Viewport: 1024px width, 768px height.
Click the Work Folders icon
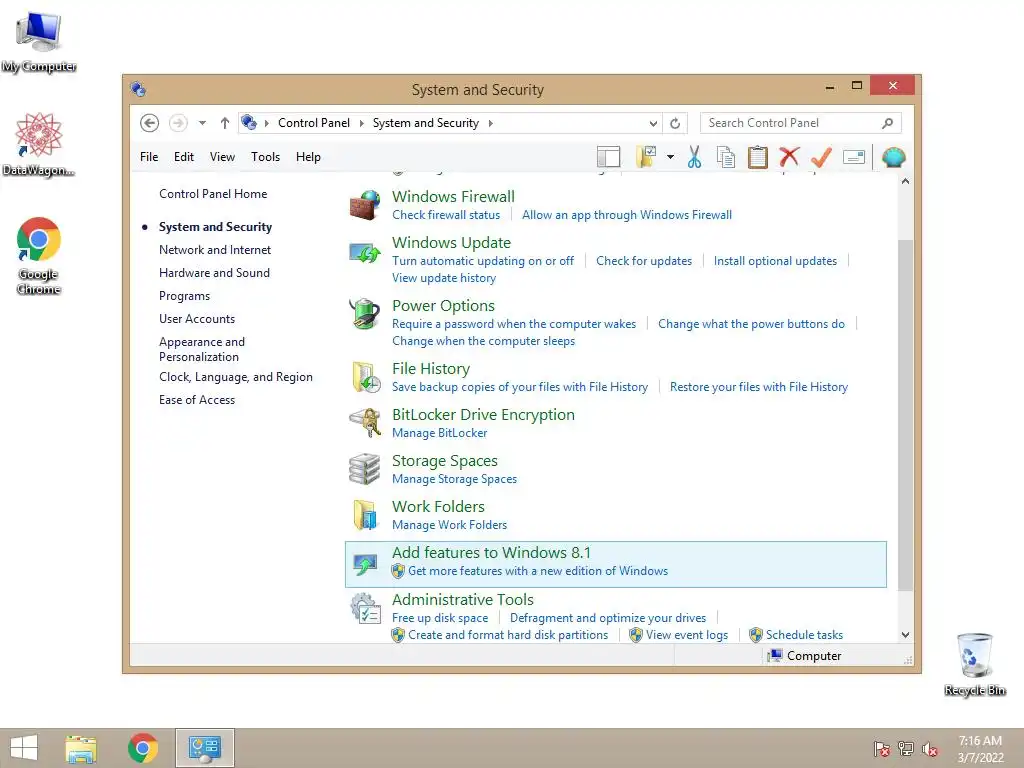pyautogui.click(x=365, y=515)
